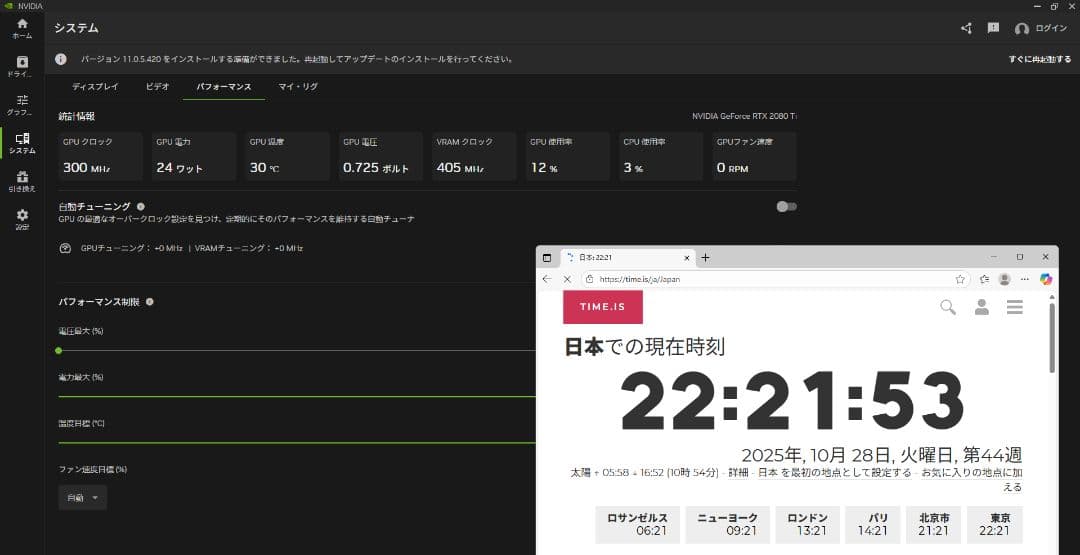Click the VRAM クロック 405 MHz card
The width and height of the screenshot is (1080, 555).
coord(474,156)
